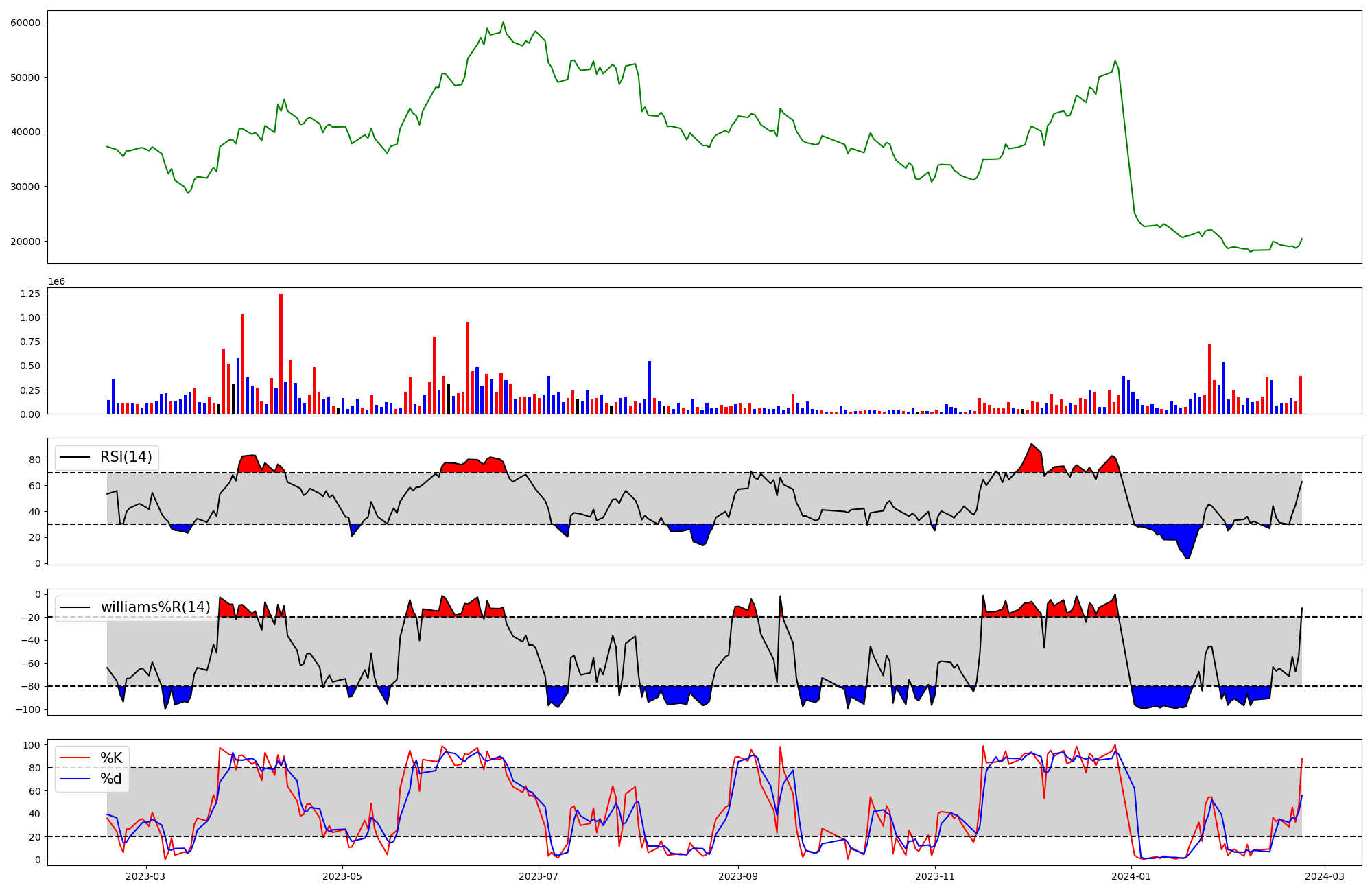Click the 2023-03 x-axis date label
Screen dimensions: 1372x892
145,876
